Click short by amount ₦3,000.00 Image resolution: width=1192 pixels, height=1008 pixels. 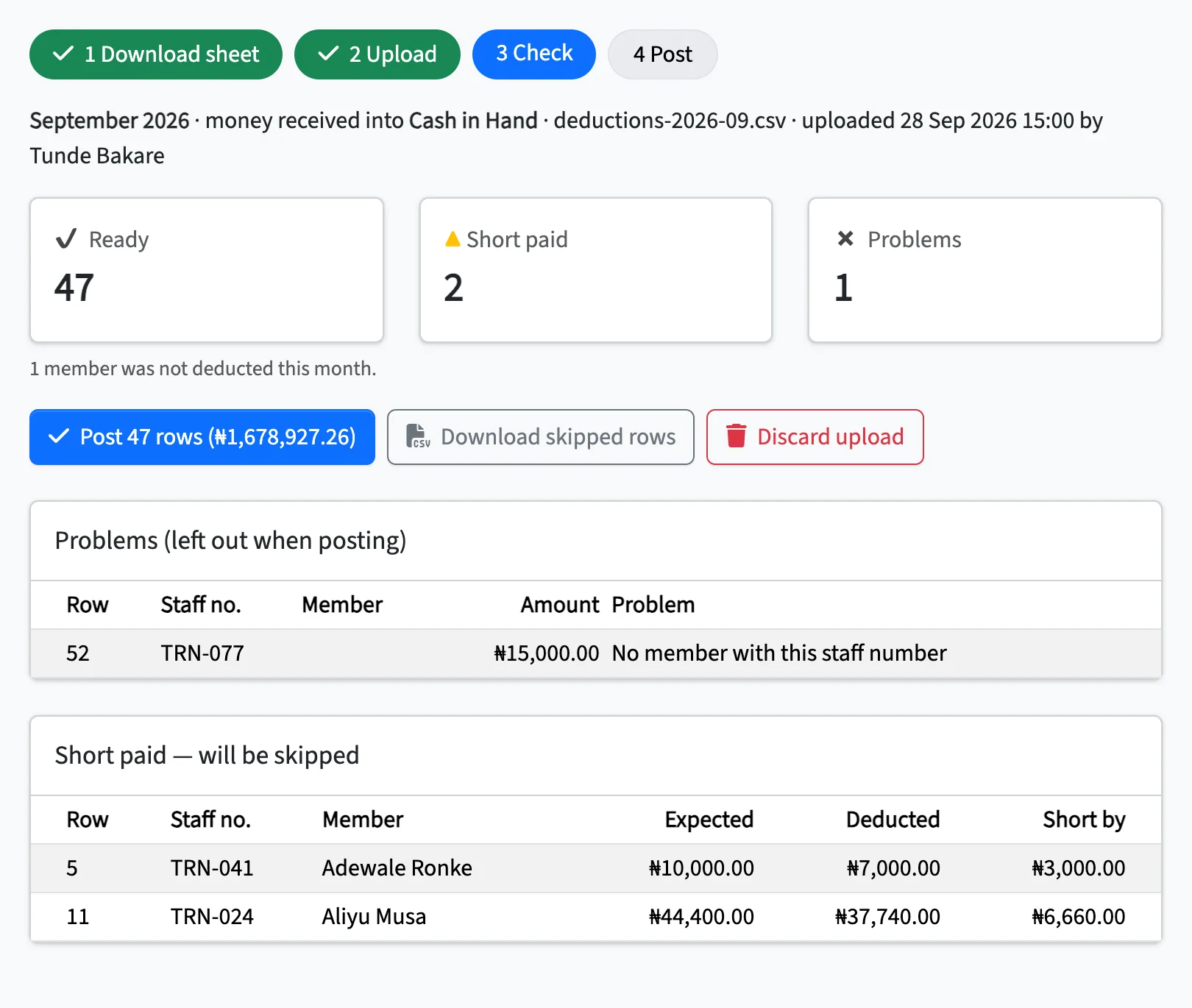click(x=1079, y=868)
